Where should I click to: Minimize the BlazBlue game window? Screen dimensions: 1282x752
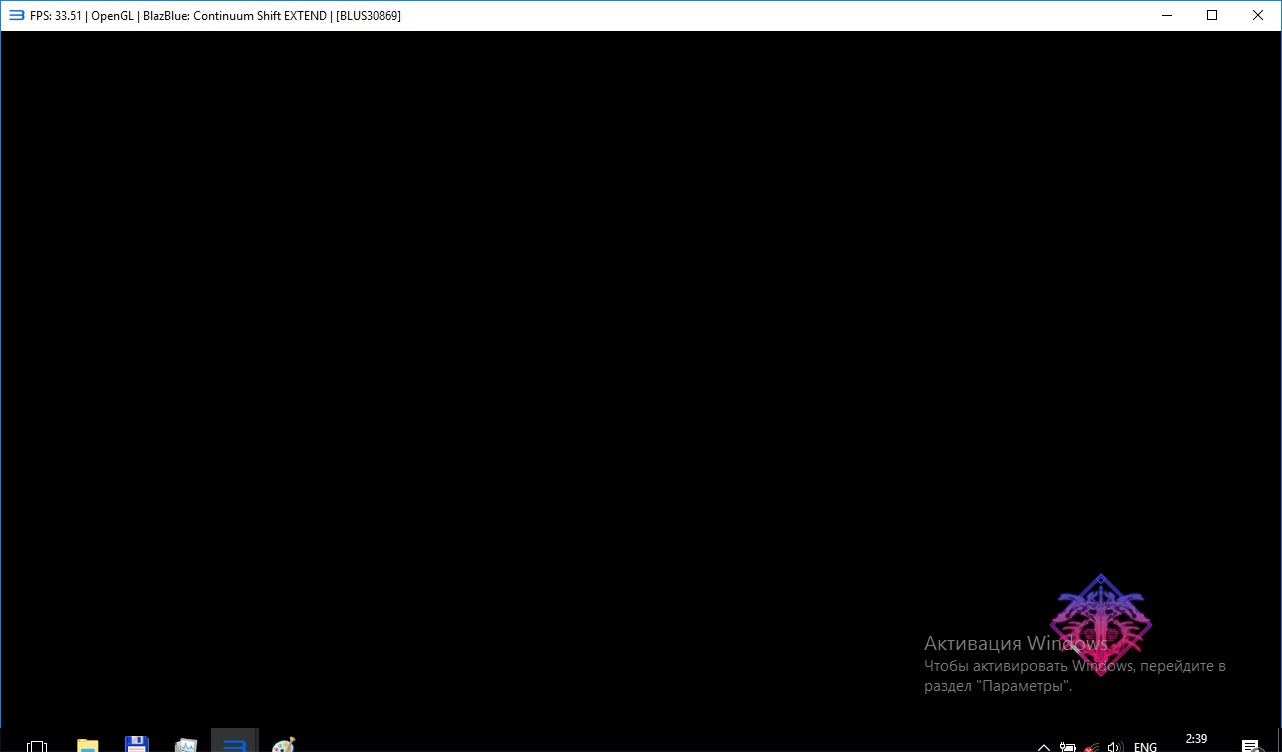coord(1166,15)
